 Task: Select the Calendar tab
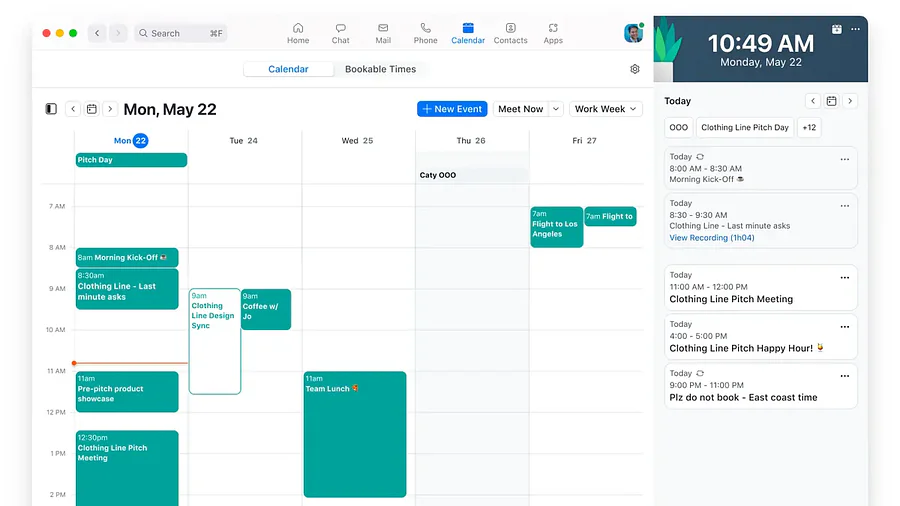pos(288,69)
